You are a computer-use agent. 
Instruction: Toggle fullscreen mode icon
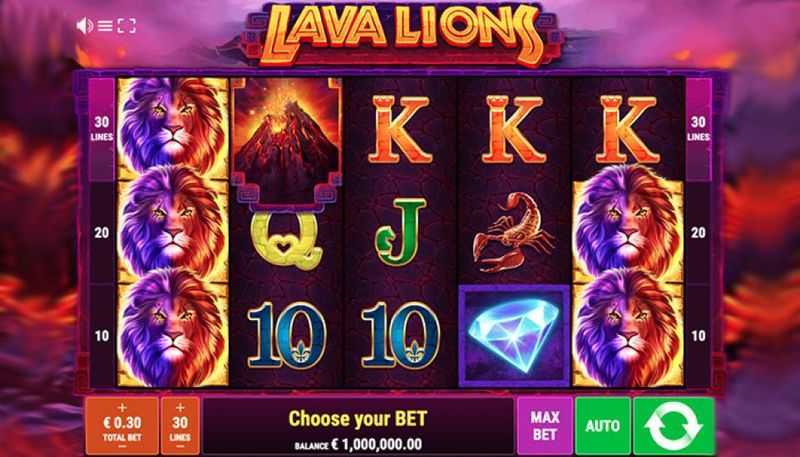pyautogui.click(x=127, y=26)
